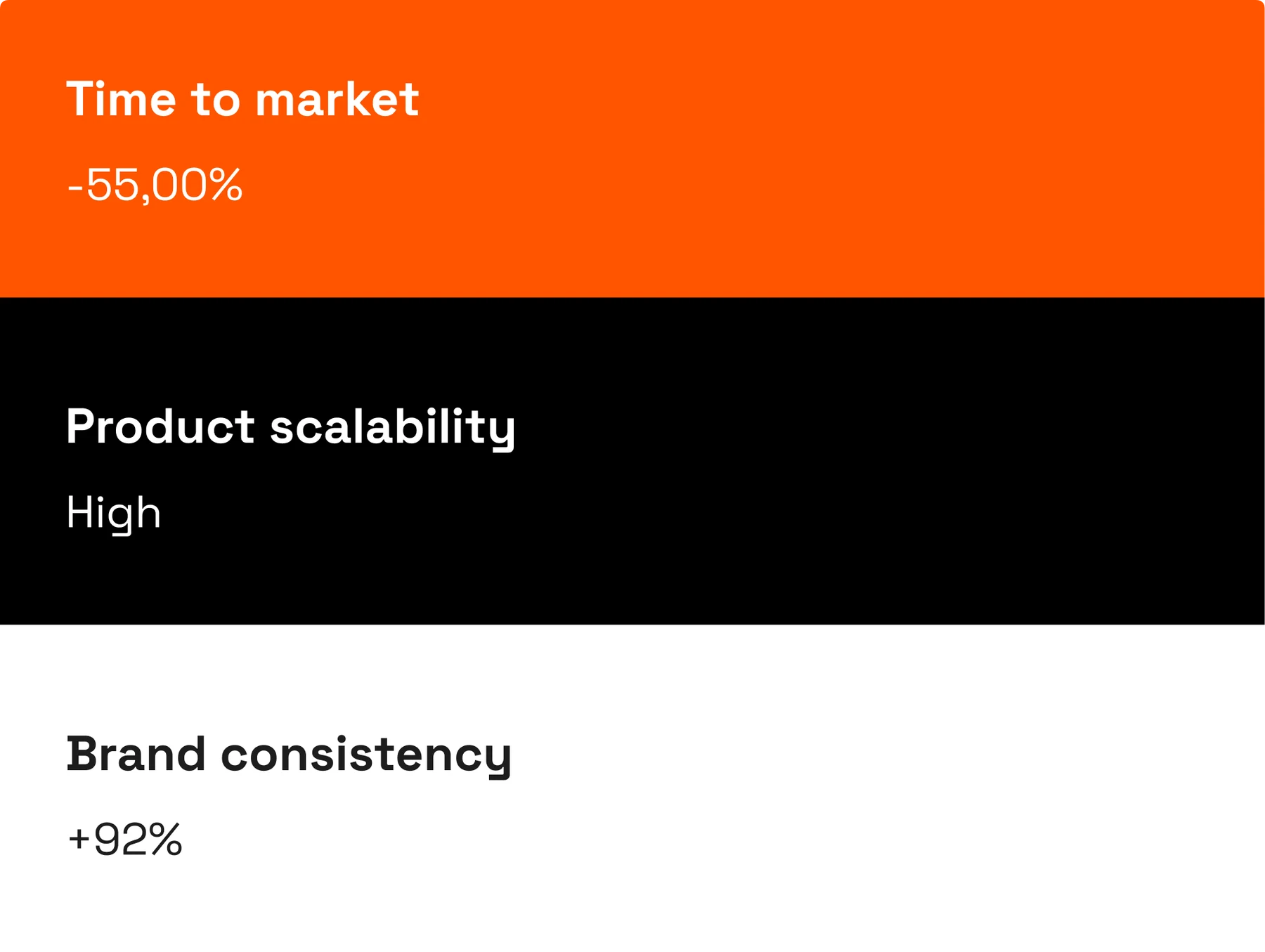Click the digits '92' in white panel
Viewport: 1265px width, 952px height.
coord(121,839)
